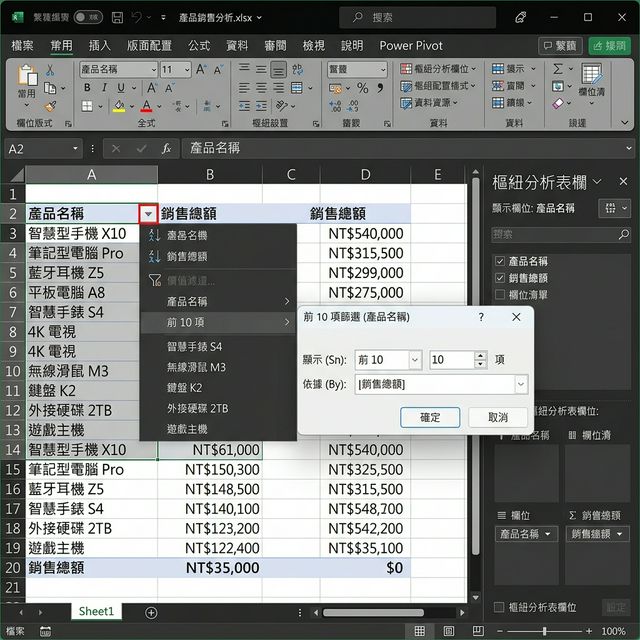
Task: Click the 取消 button in dialog
Action: [498, 417]
